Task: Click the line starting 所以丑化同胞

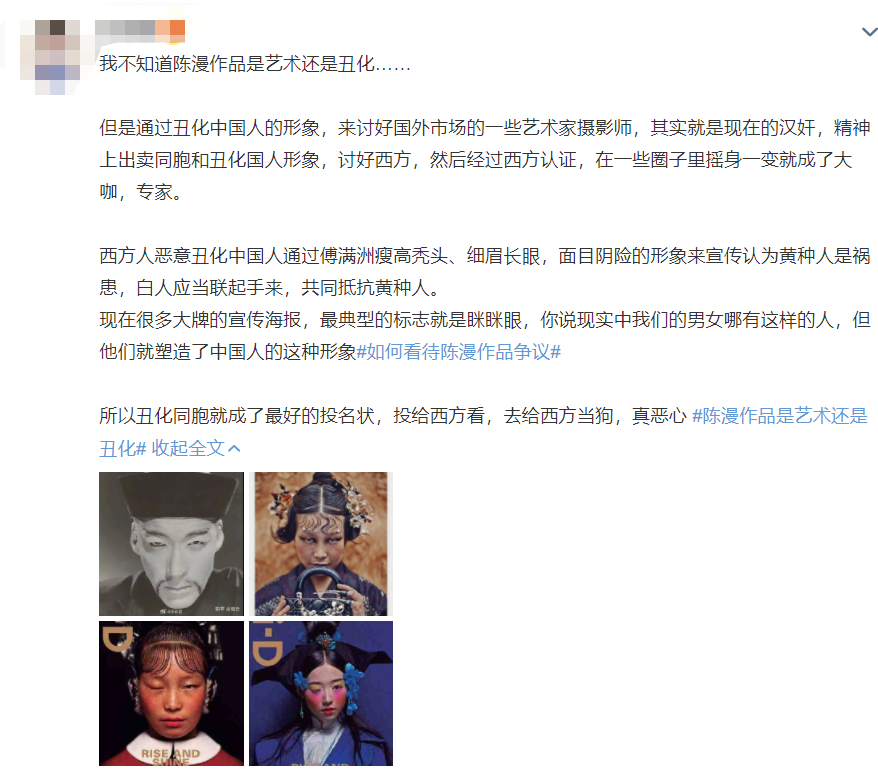Action: tap(393, 416)
